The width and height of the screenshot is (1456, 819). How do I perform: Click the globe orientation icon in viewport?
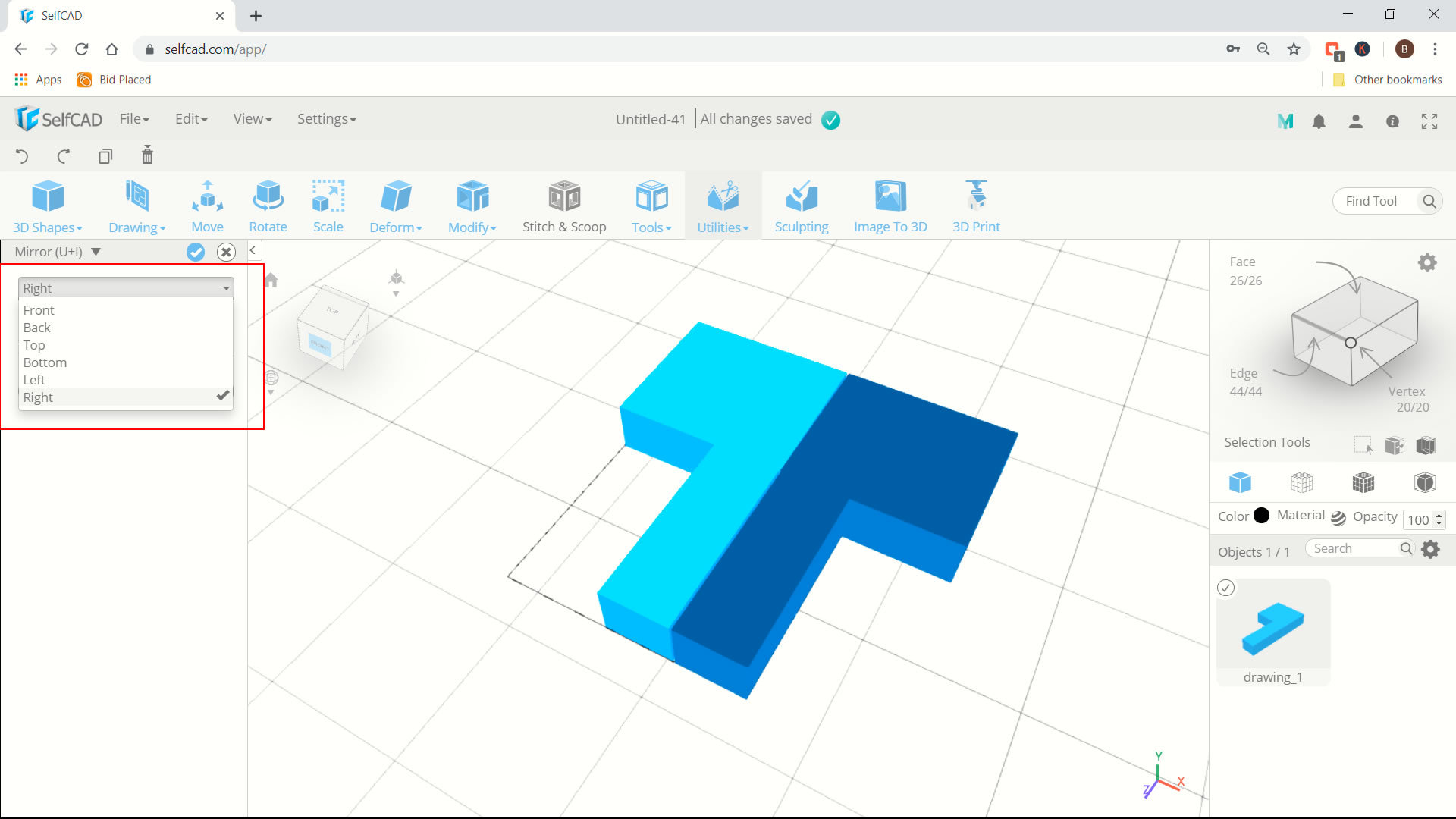271,378
